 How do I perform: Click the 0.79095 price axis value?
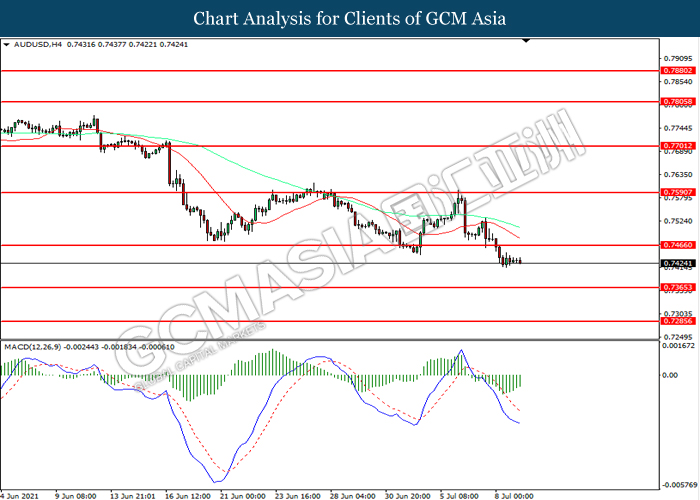coord(678,58)
